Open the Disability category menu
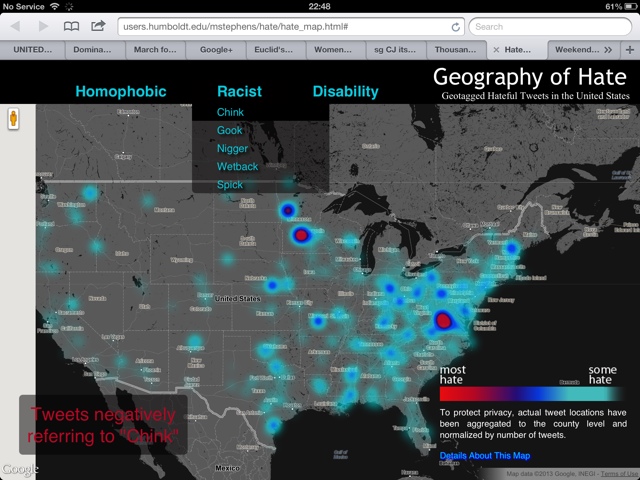 pos(345,91)
